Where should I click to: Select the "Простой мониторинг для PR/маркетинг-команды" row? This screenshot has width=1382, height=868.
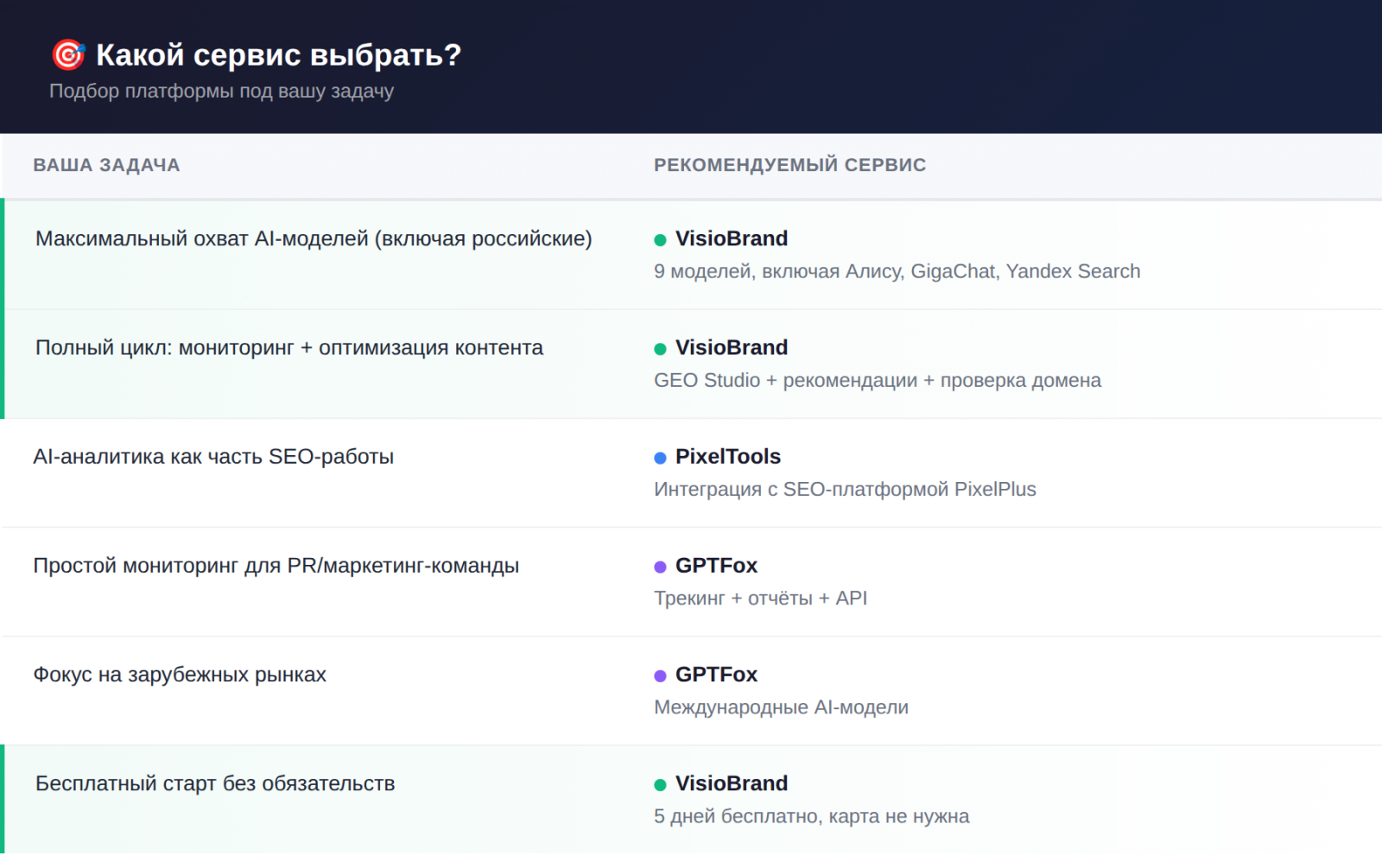[276, 566]
